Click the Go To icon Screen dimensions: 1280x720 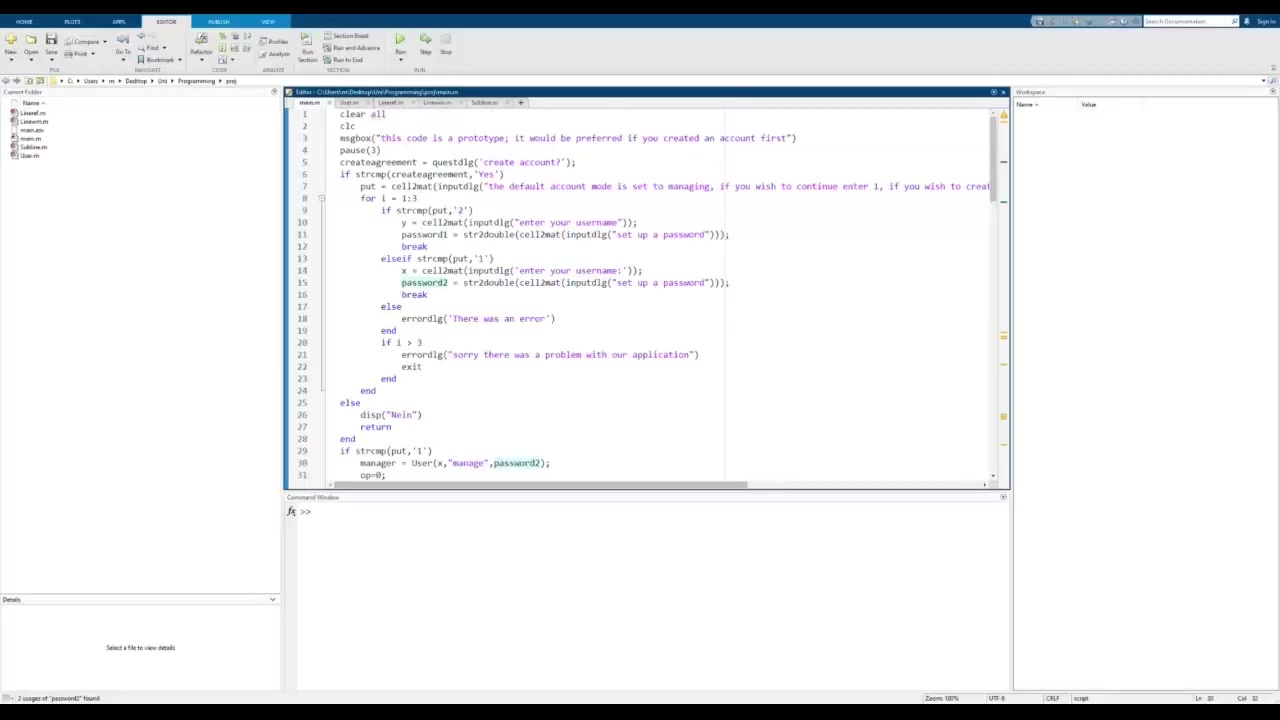(x=123, y=39)
